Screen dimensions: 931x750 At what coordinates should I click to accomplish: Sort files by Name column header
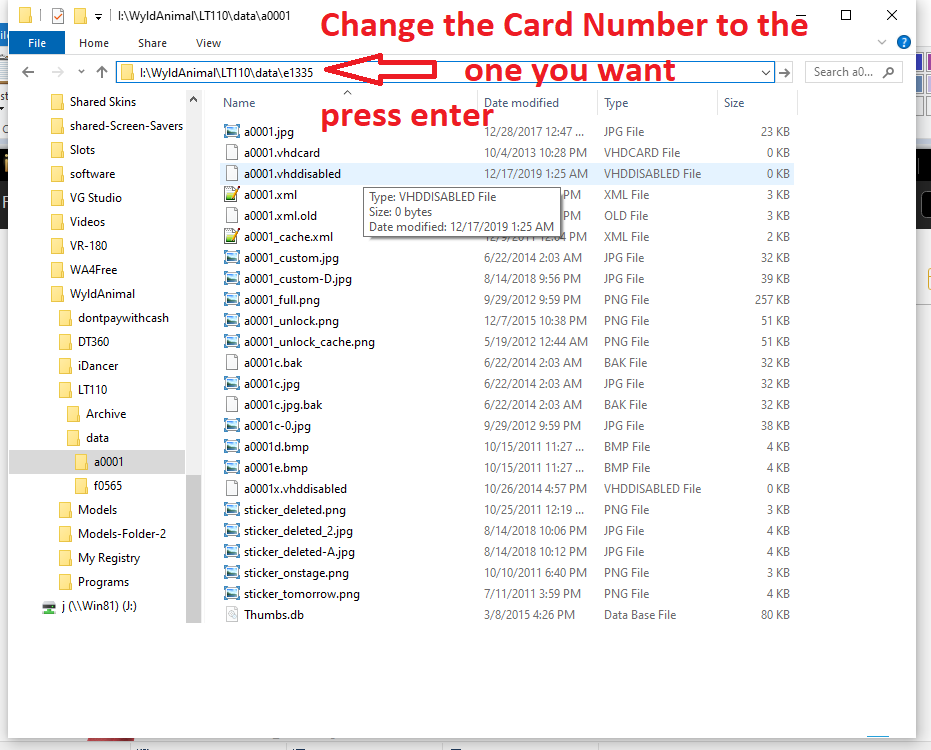pos(240,103)
